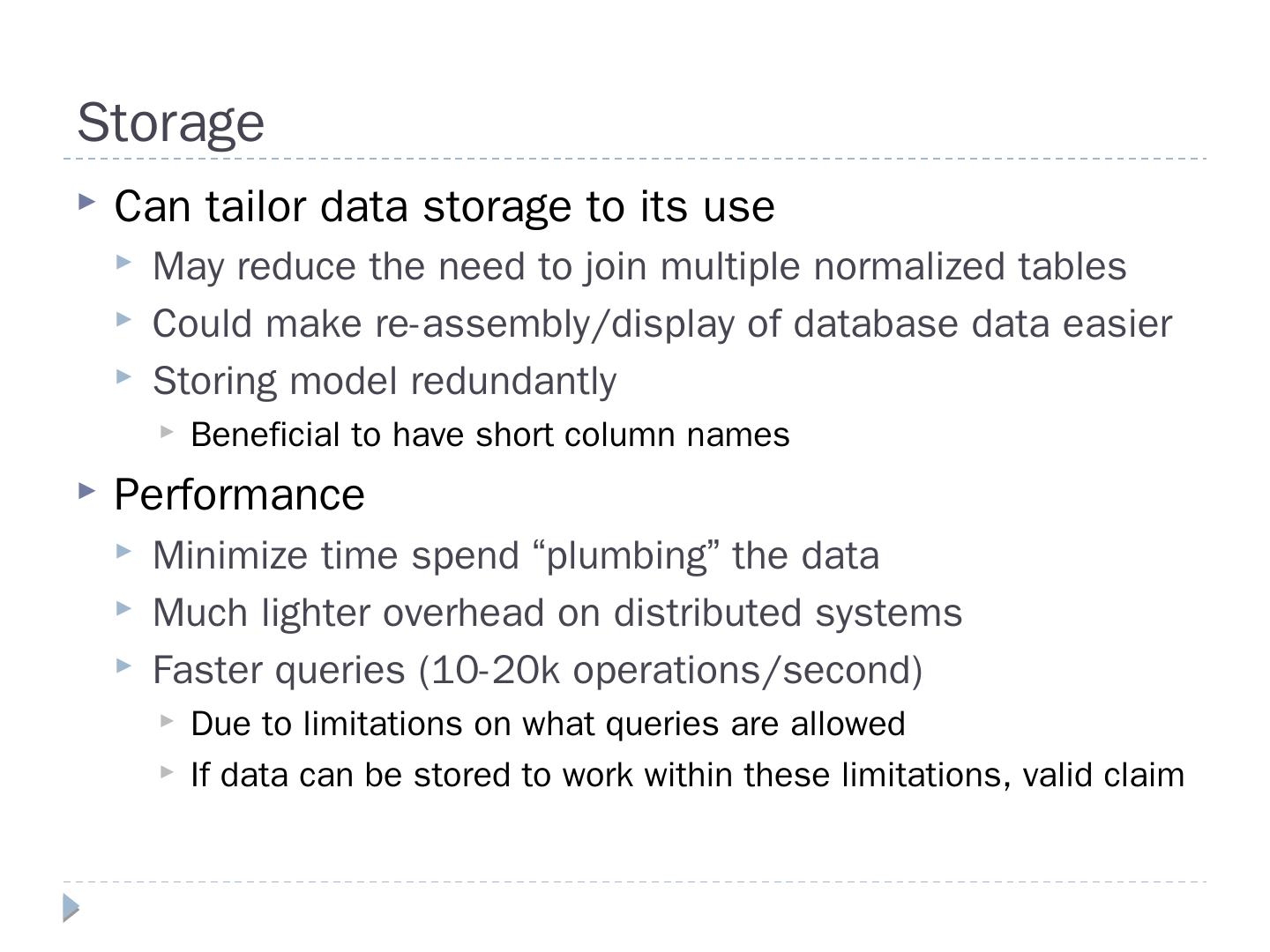Click the bullet before 'May reduce the need'
Image resolution: width=1270 pixels, height=952 pixels.
(x=123, y=262)
